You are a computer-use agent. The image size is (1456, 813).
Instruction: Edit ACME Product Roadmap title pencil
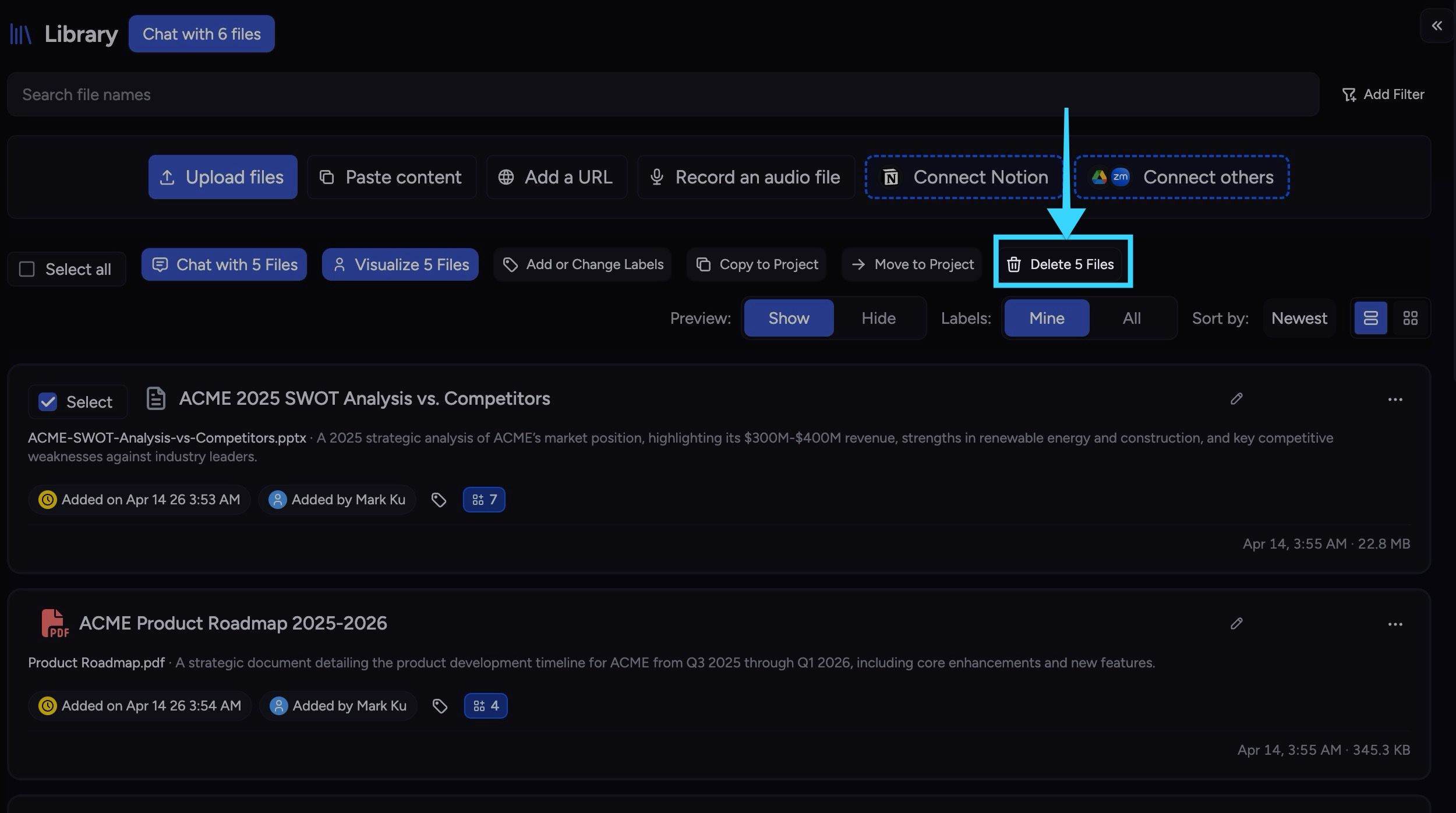1236,624
